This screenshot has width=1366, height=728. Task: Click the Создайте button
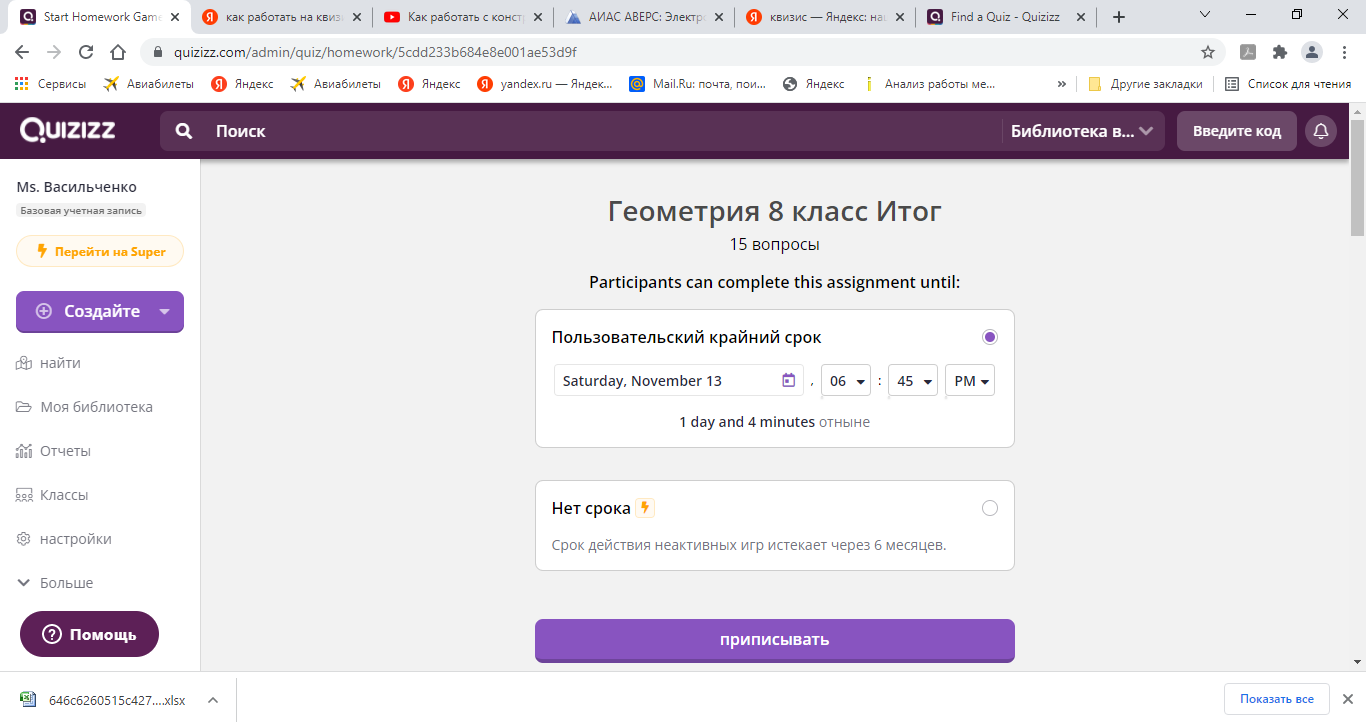(x=100, y=311)
